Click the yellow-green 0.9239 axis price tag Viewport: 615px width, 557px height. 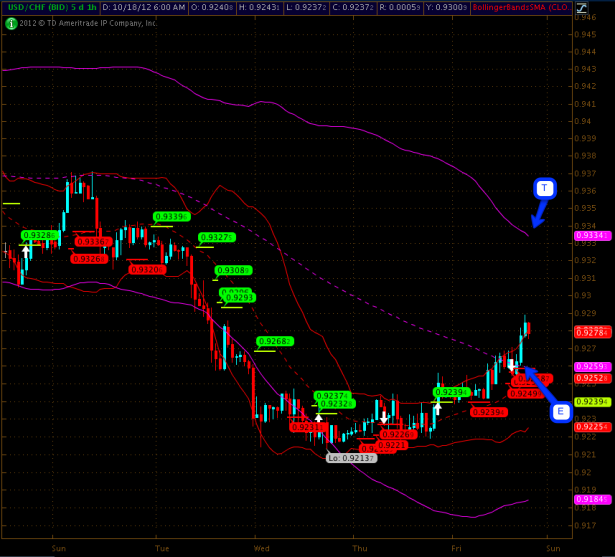[x=590, y=401]
